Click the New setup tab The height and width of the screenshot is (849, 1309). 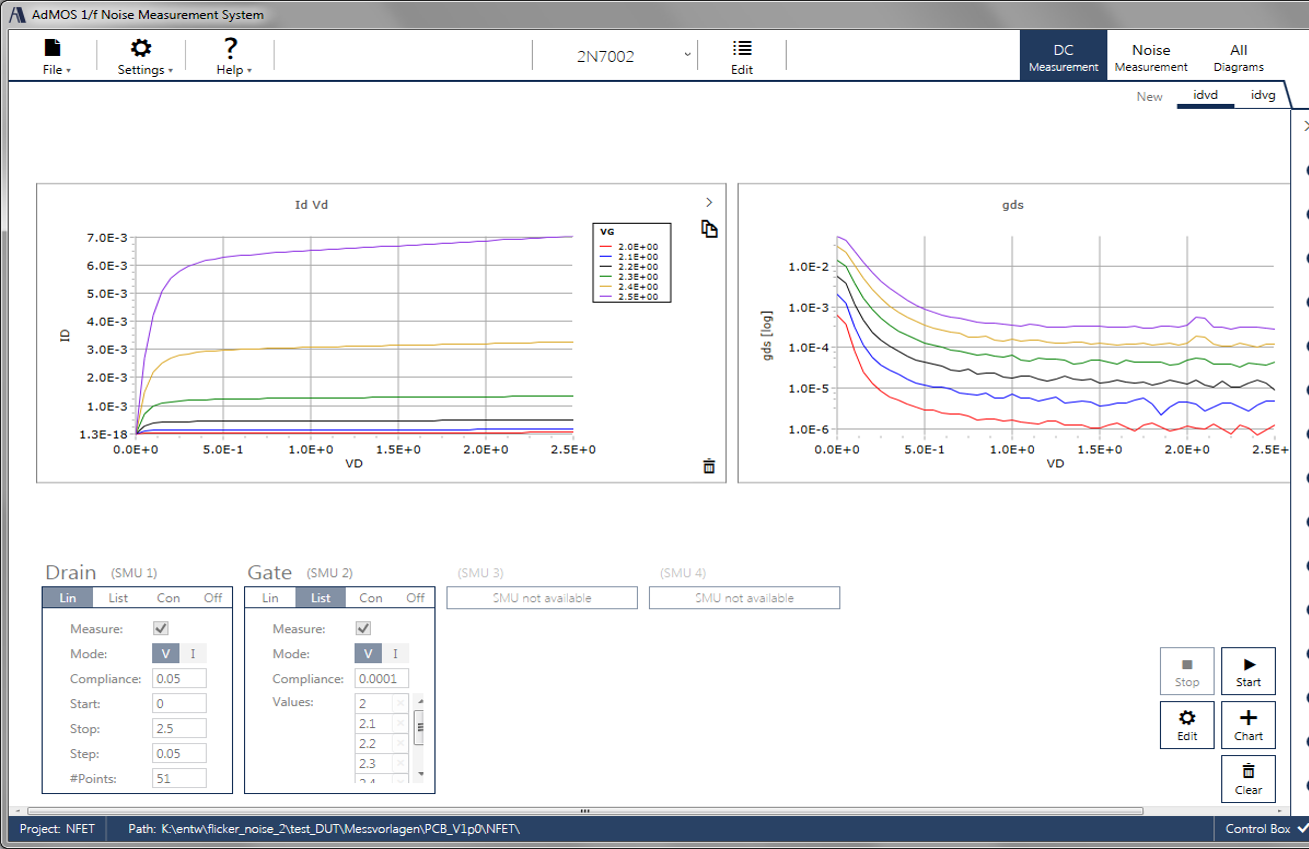point(1149,96)
